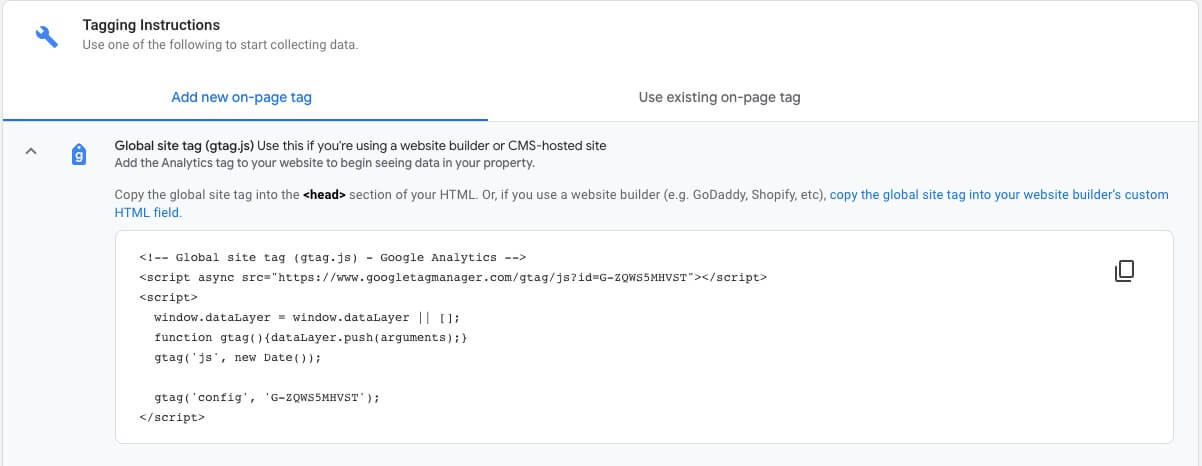Click the bold <head> text in instructions
The width and height of the screenshot is (1202, 466).
point(325,195)
